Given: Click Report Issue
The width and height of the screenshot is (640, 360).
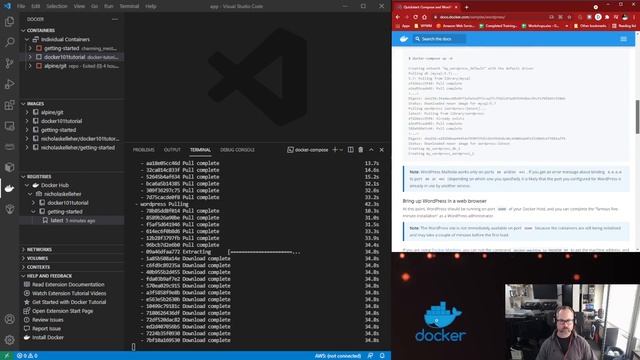Looking at the screenshot, I should pos(46,329).
